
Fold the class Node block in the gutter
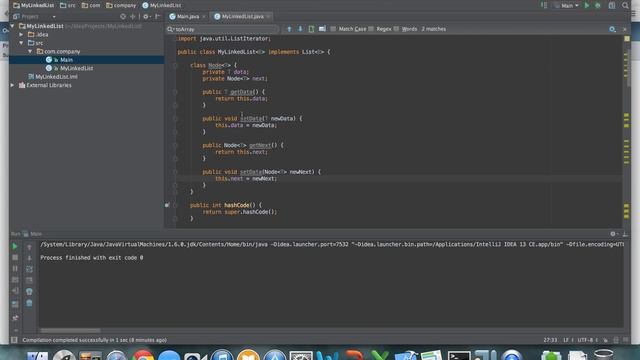pyautogui.click(x=175, y=65)
